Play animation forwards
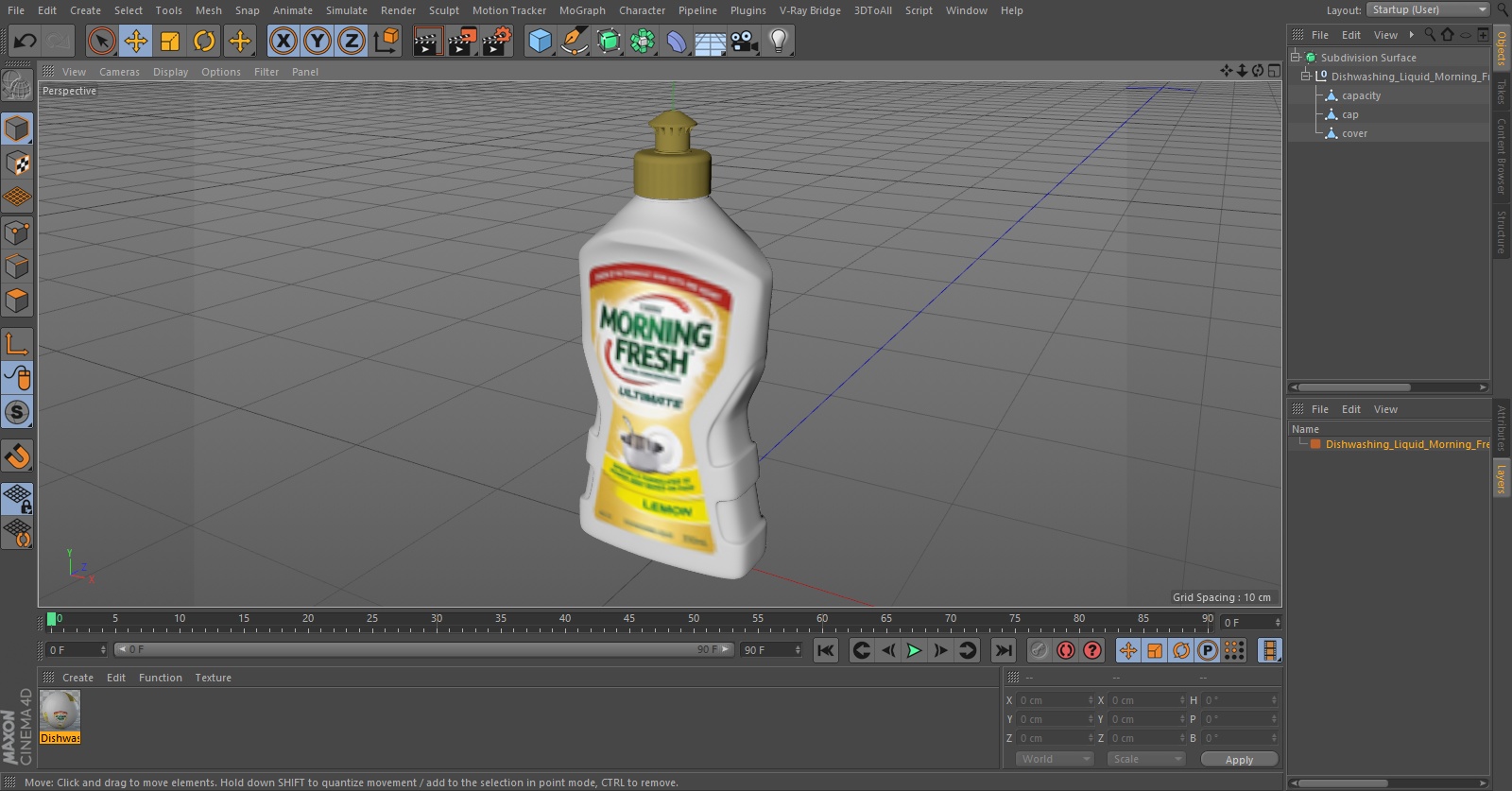Image resolution: width=1512 pixels, height=791 pixels. click(914, 650)
